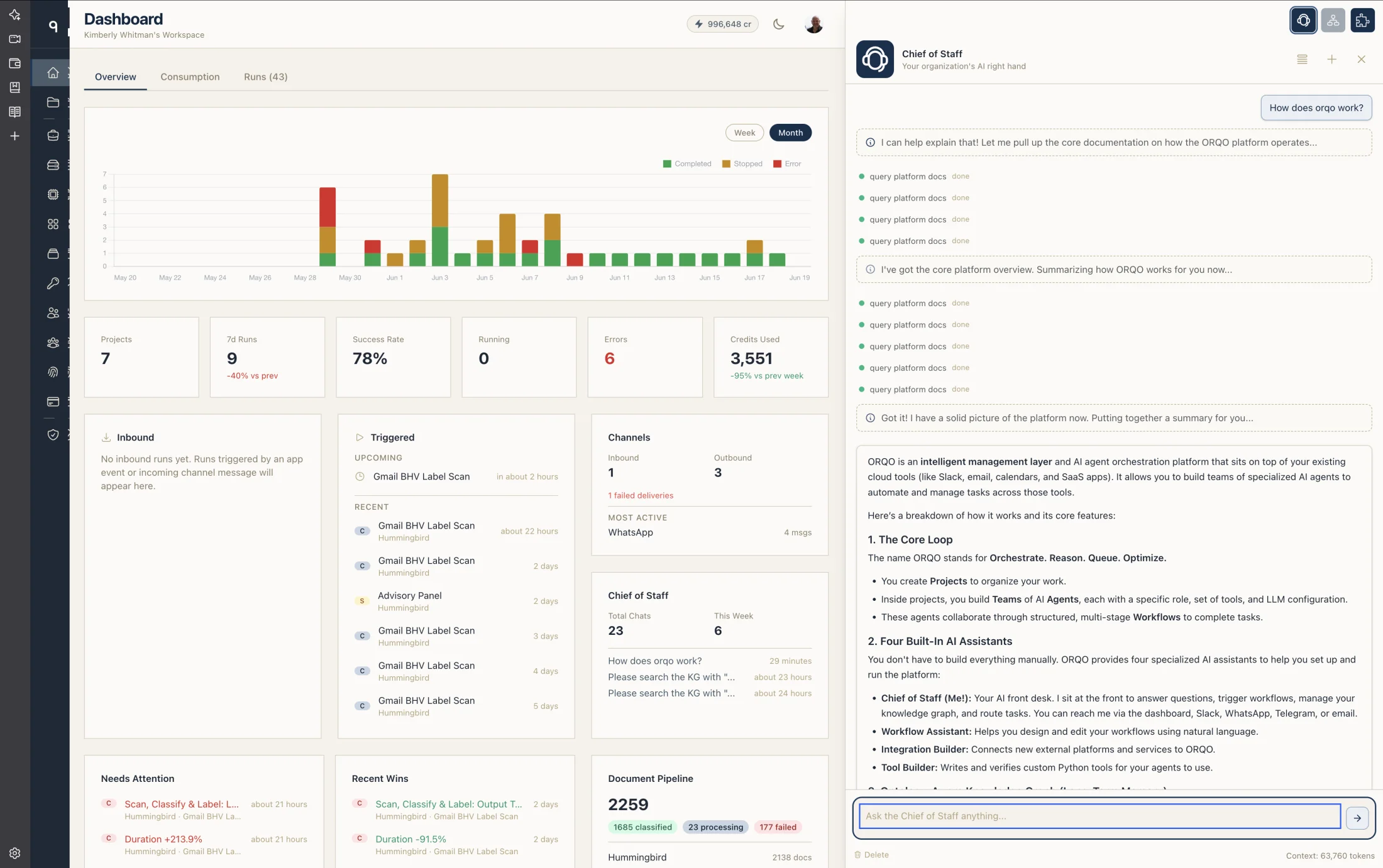Open the upcoming Gmail BHV Label Scan run

coord(456,476)
